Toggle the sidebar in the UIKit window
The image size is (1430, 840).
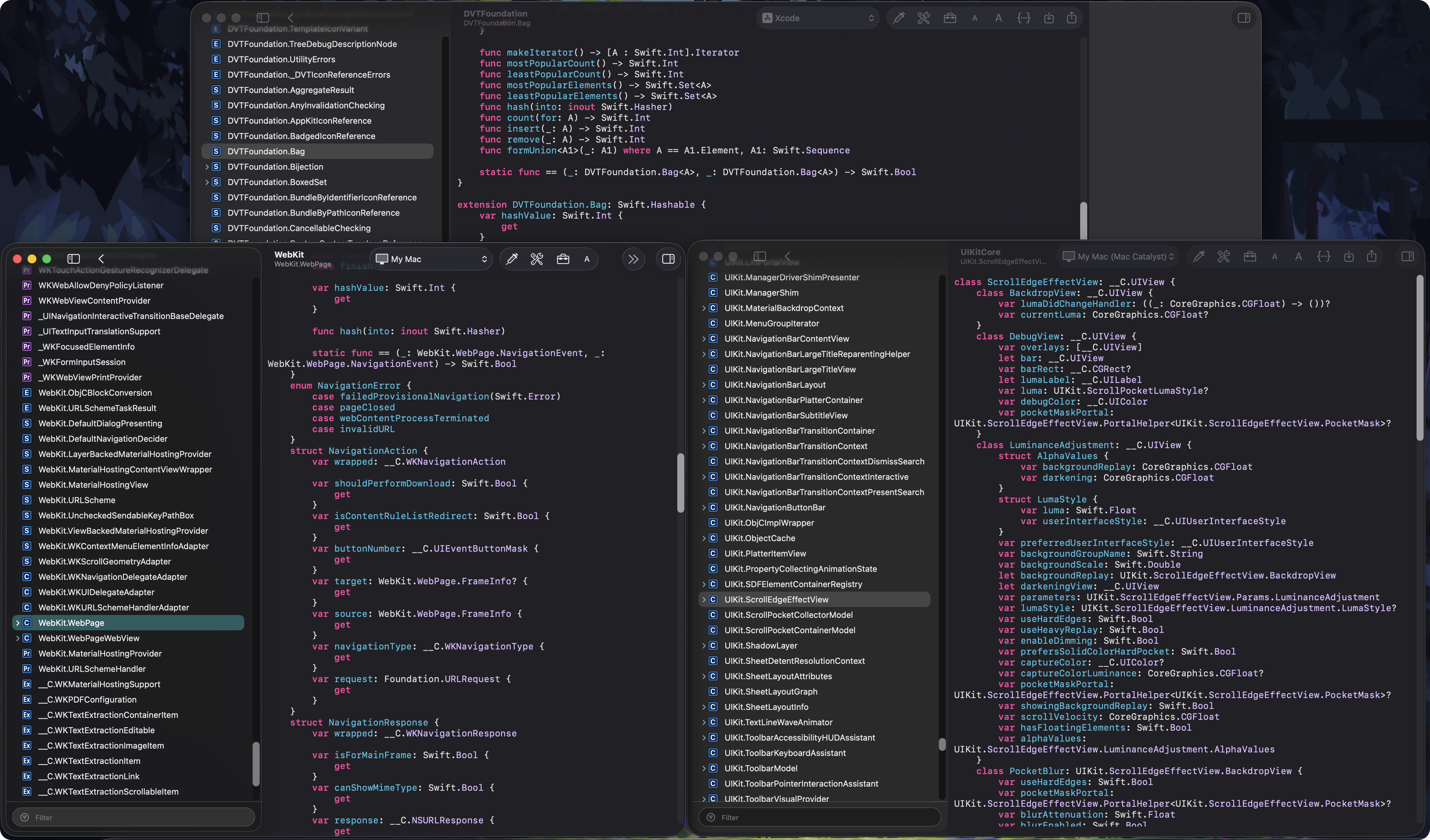(x=759, y=256)
